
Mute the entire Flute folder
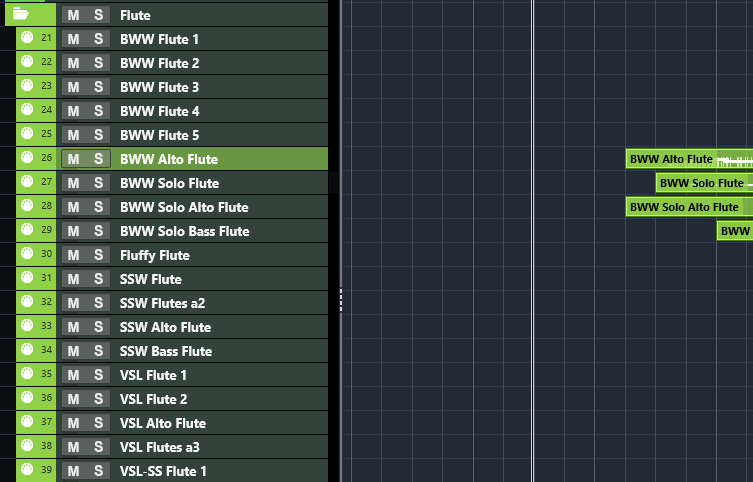coord(73,15)
